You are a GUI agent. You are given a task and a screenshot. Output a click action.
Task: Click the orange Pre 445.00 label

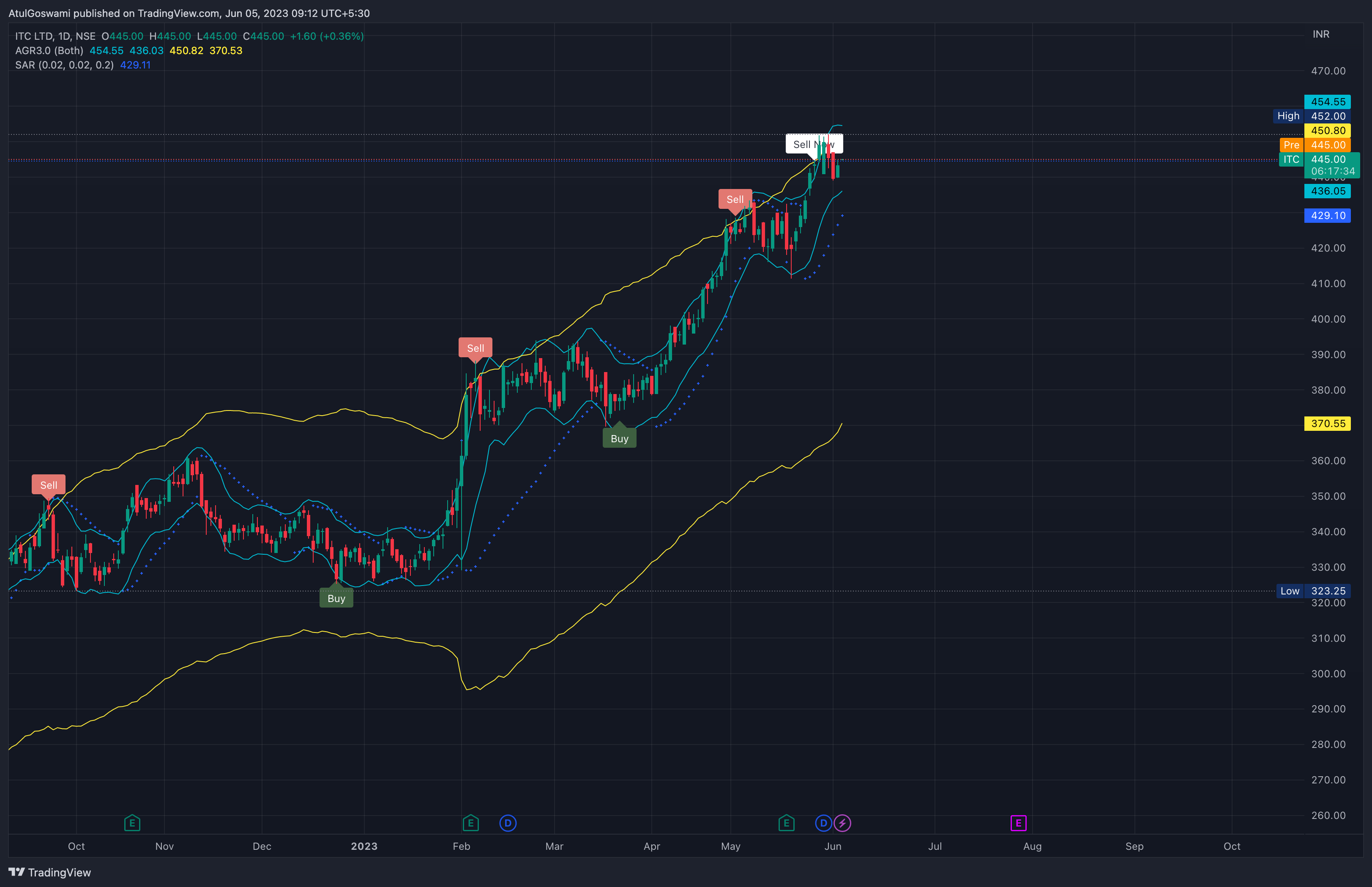point(1315,145)
